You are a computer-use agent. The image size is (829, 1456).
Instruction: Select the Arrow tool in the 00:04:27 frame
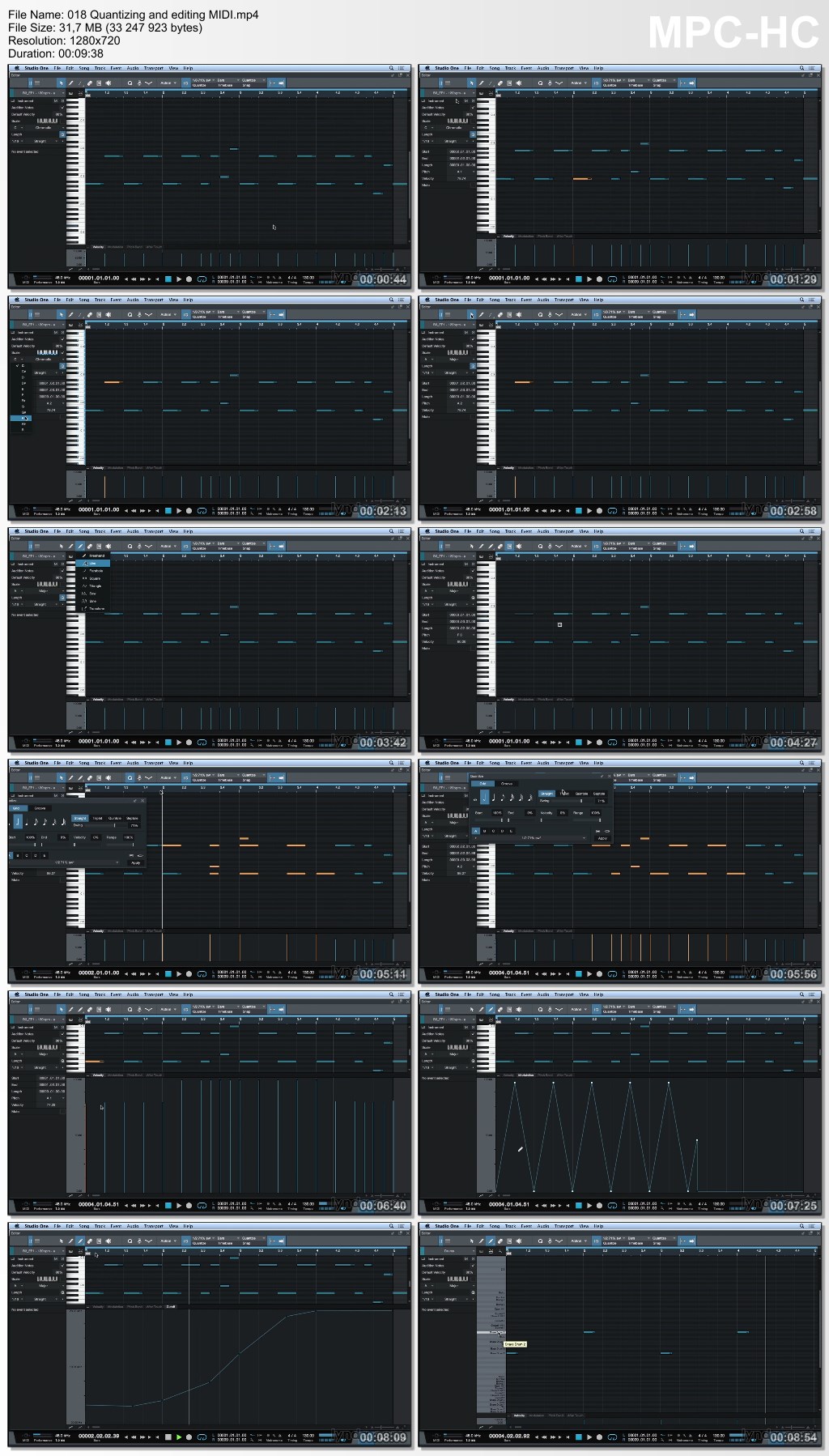471,546
